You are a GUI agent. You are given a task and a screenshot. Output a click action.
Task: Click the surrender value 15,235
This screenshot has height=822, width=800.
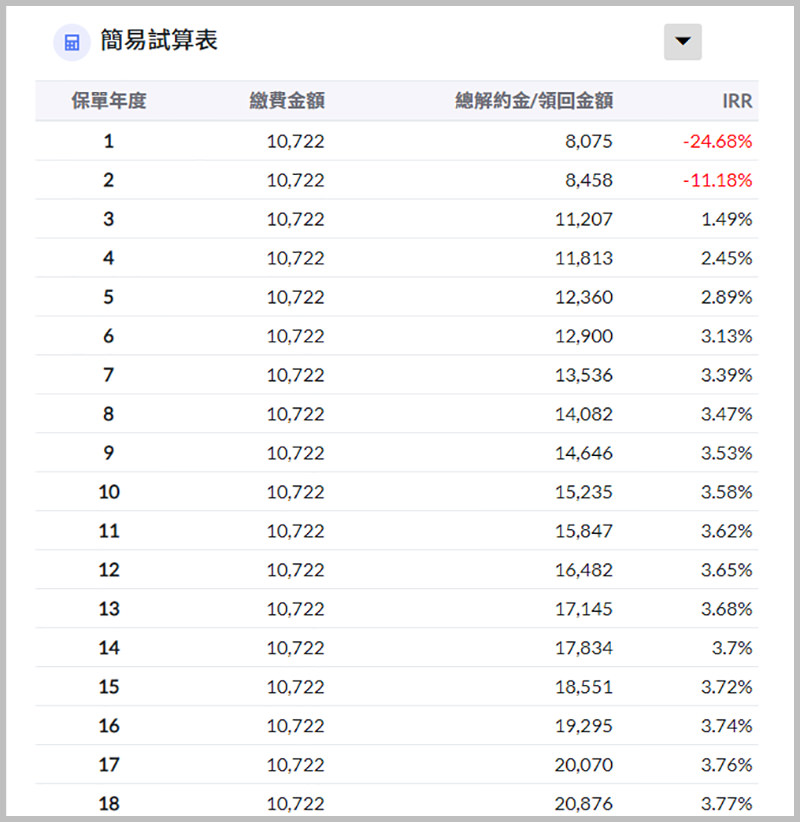tap(584, 492)
